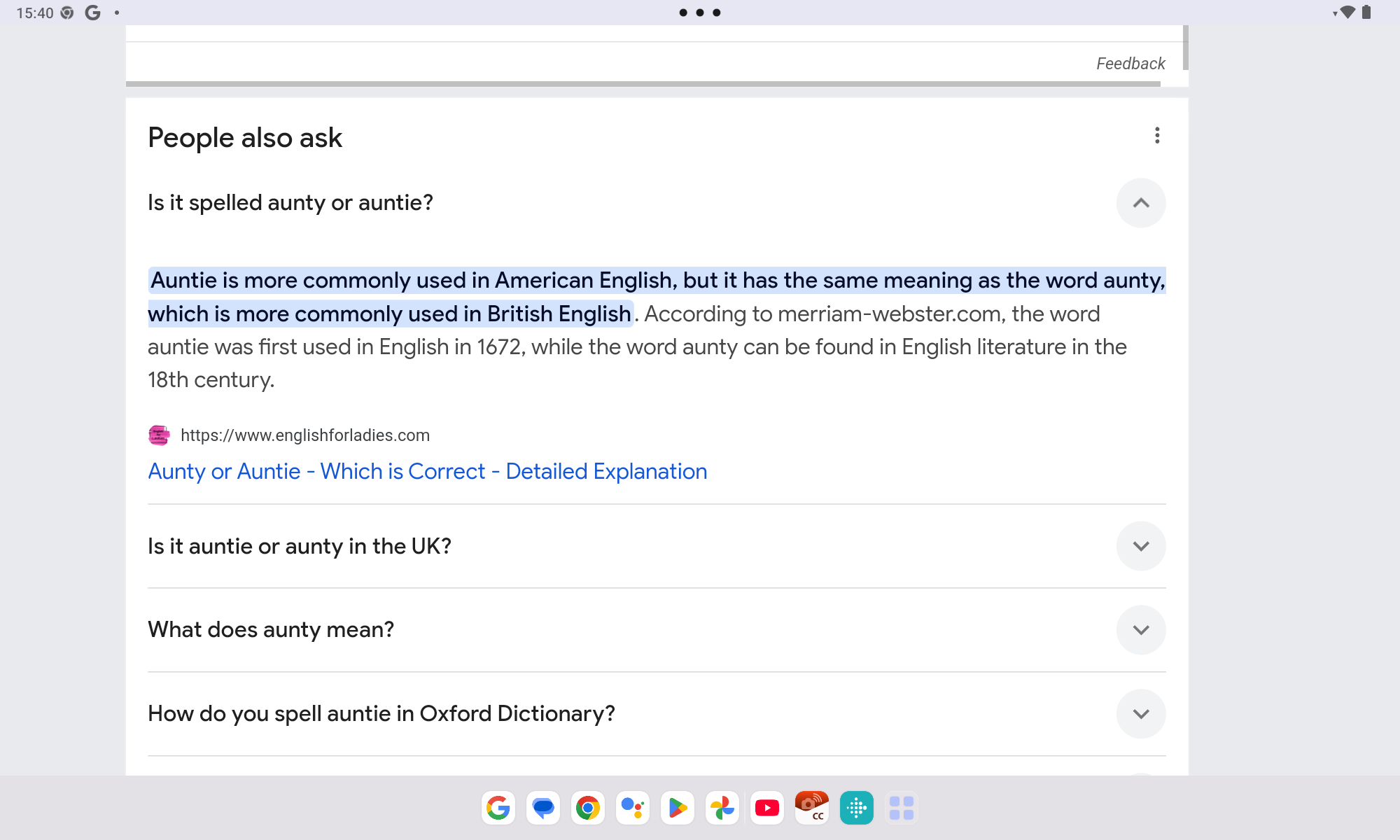This screenshot has width=1400, height=840.
Task: Expand 'Is it auntie or aunty in the UK?'
Action: coord(1141,546)
